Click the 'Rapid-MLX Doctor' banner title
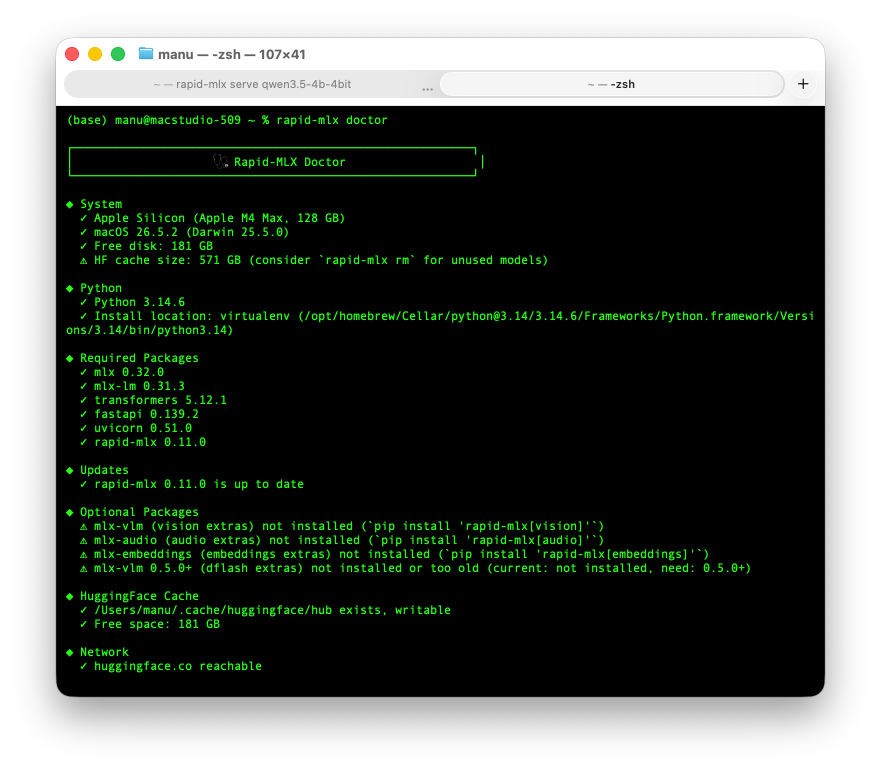This screenshot has width=881, height=771. 289,162
